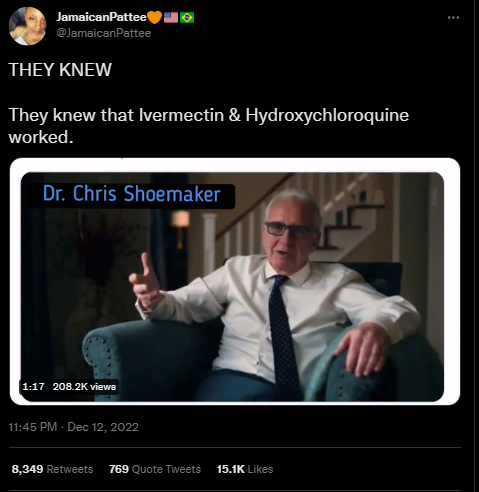Click JamaicanPattee's round profile avatar

[27, 26]
